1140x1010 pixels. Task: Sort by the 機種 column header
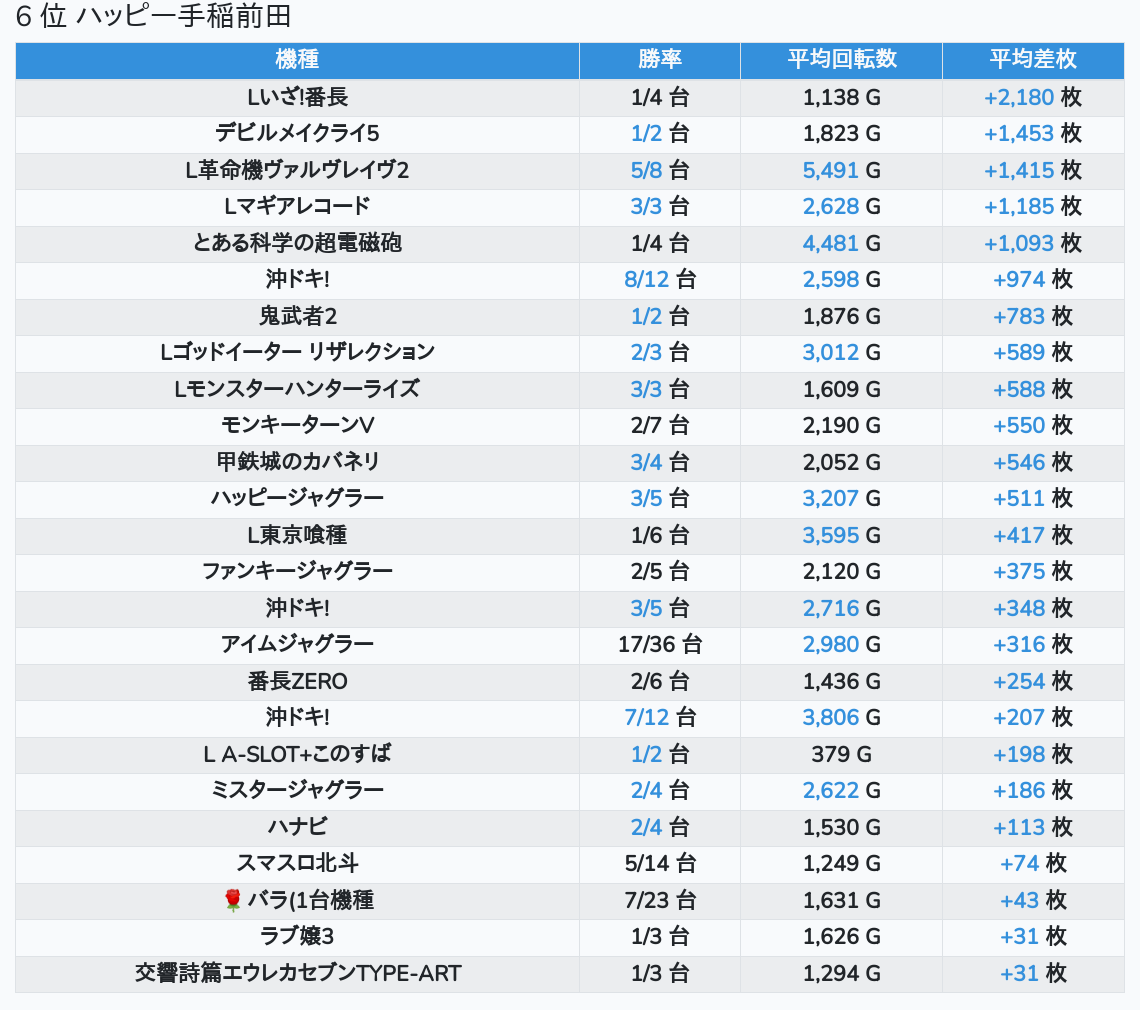297,59
